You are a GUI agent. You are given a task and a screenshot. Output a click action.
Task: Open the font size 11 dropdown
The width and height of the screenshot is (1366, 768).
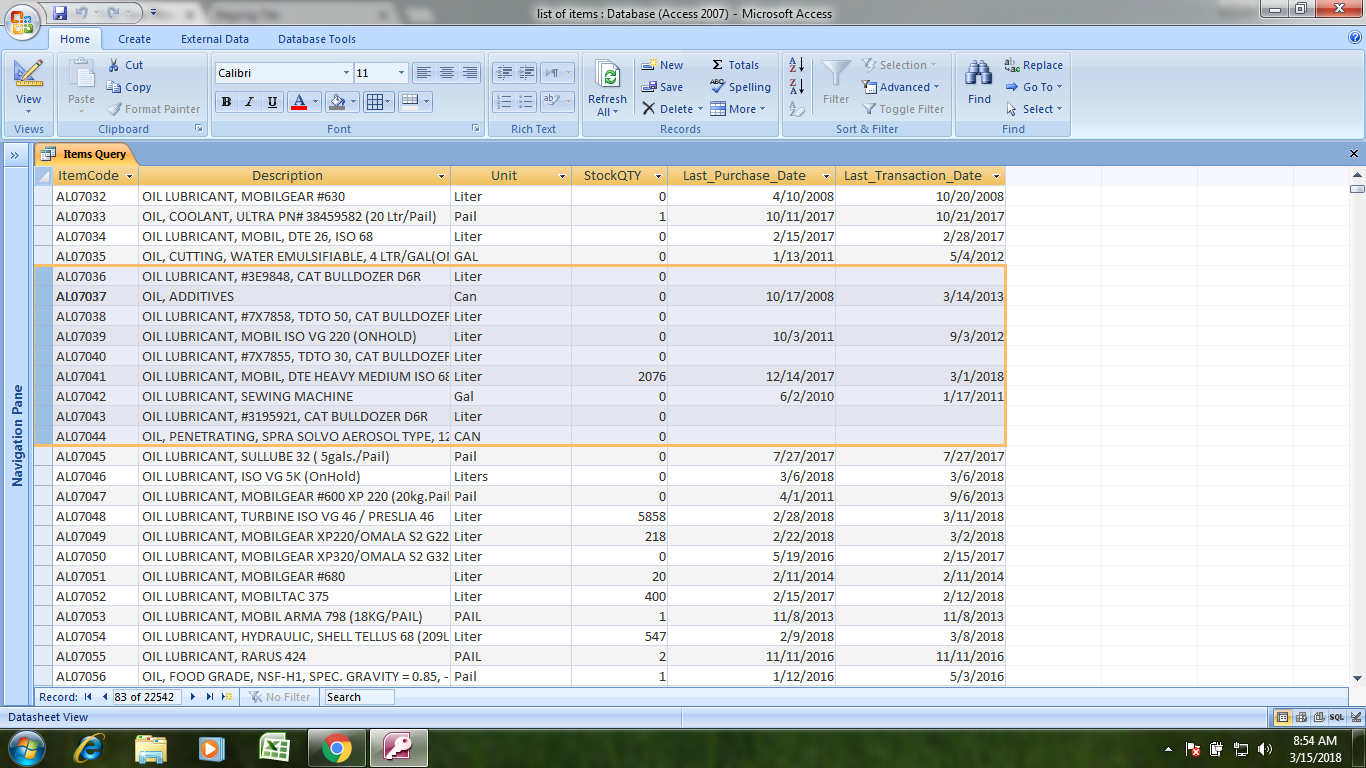402,73
